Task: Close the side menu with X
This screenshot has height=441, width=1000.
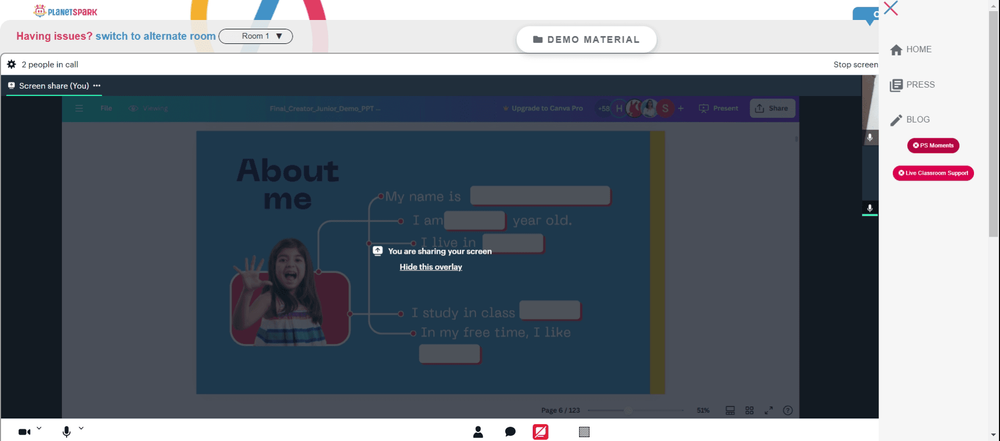Action: click(x=891, y=8)
